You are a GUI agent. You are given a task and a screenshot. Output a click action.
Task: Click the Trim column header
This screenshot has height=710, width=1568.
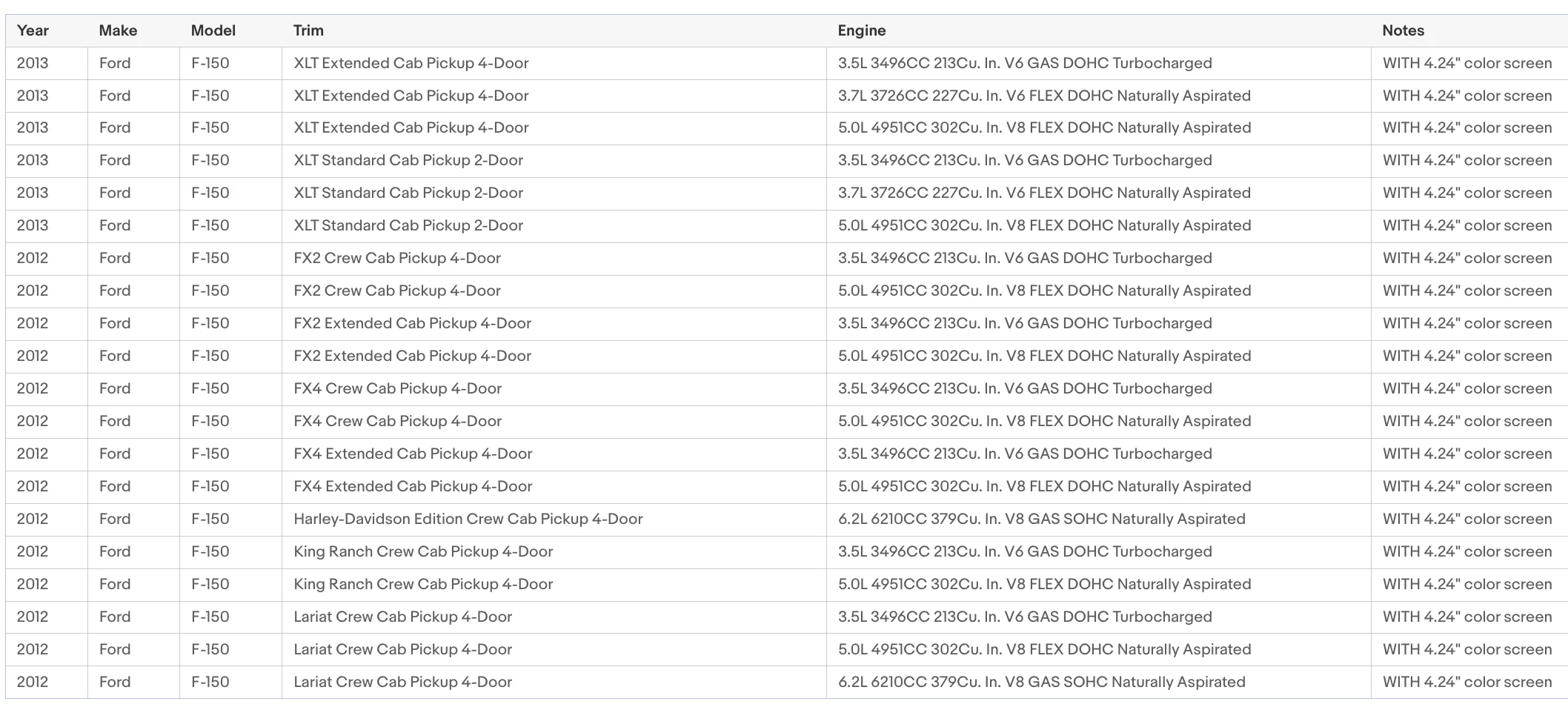pyautogui.click(x=554, y=30)
